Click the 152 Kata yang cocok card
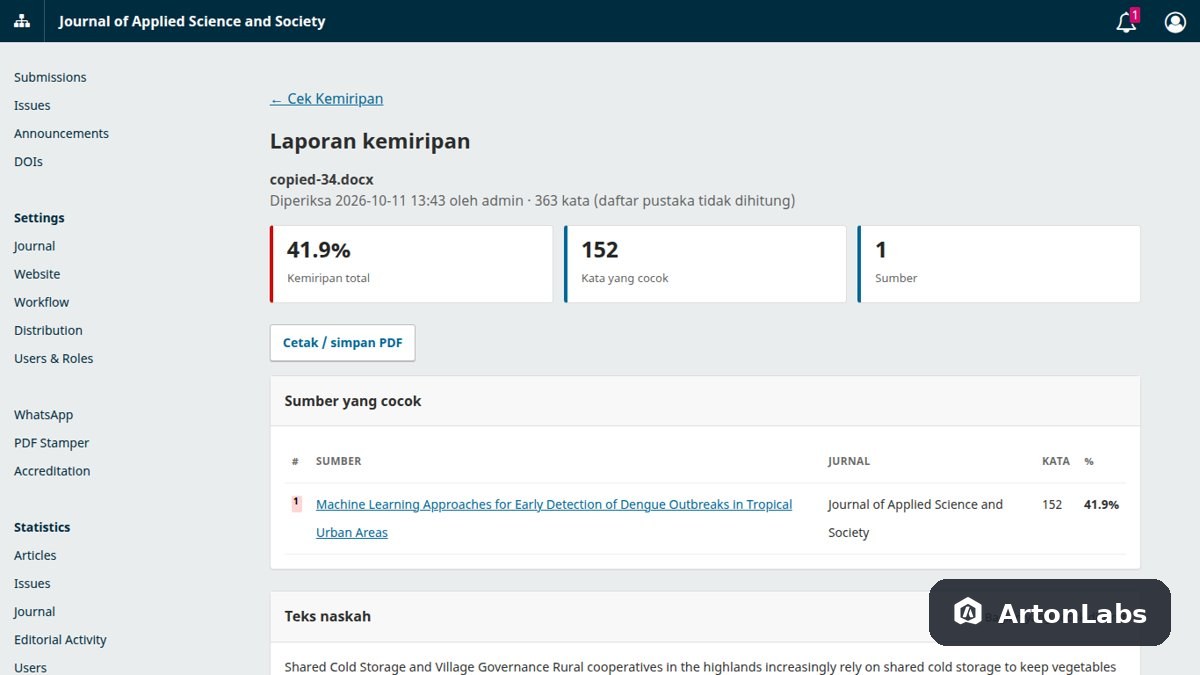The height and width of the screenshot is (675, 1200). [x=705, y=264]
